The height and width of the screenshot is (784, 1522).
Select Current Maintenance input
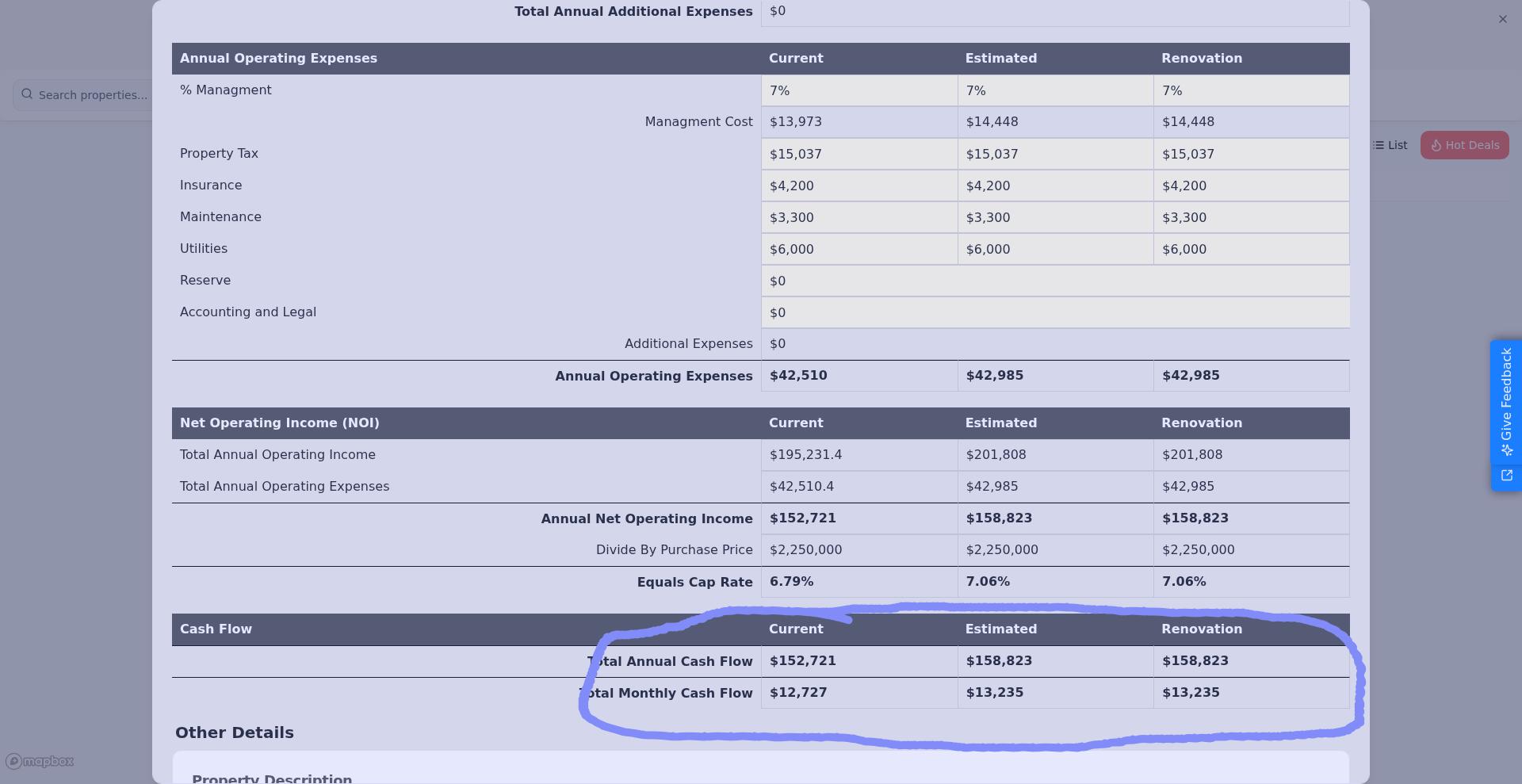coord(859,218)
